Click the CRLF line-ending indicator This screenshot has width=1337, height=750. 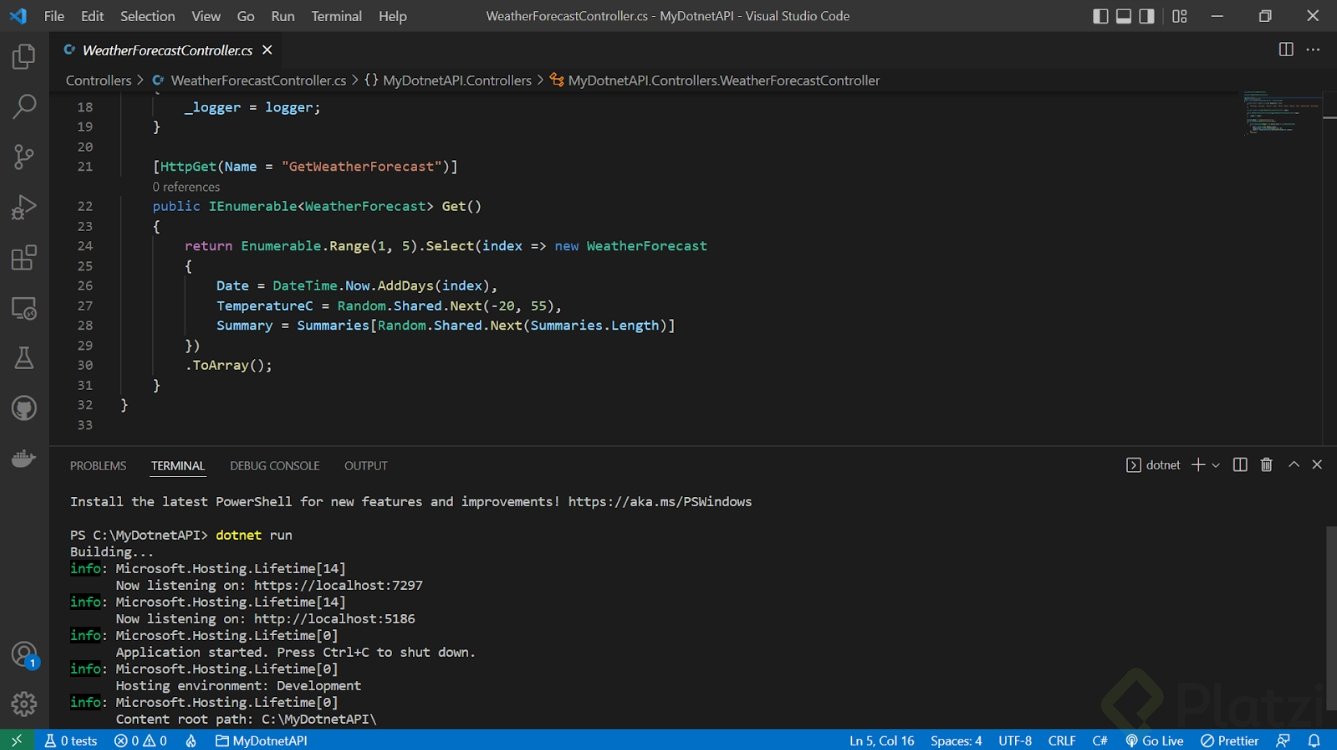1061,740
